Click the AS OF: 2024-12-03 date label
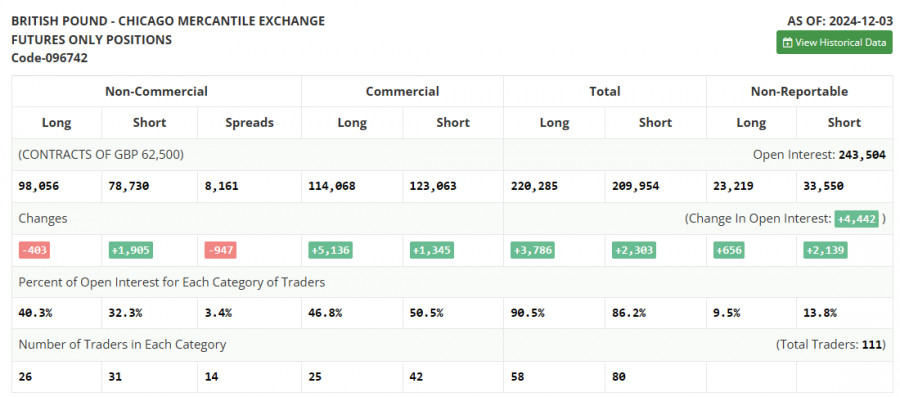The width and height of the screenshot is (900, 397). (x=840, y=21)
